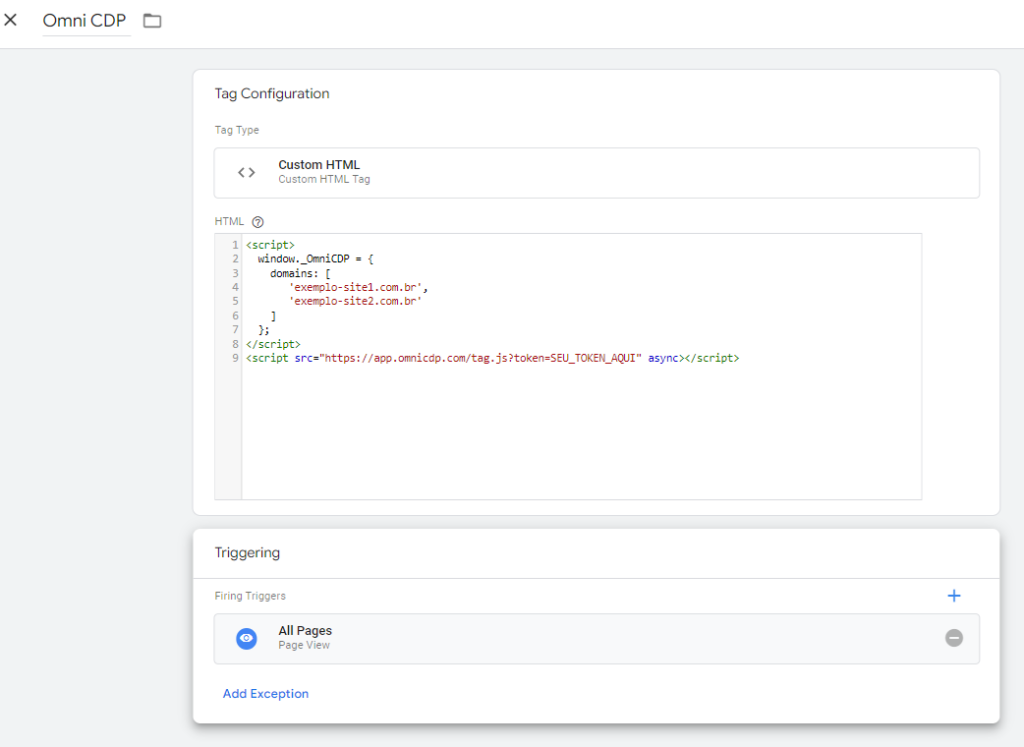Screen dimensions: 1024x747
Task: Rename the tag title Omni CDP
Action: (84, 21)
